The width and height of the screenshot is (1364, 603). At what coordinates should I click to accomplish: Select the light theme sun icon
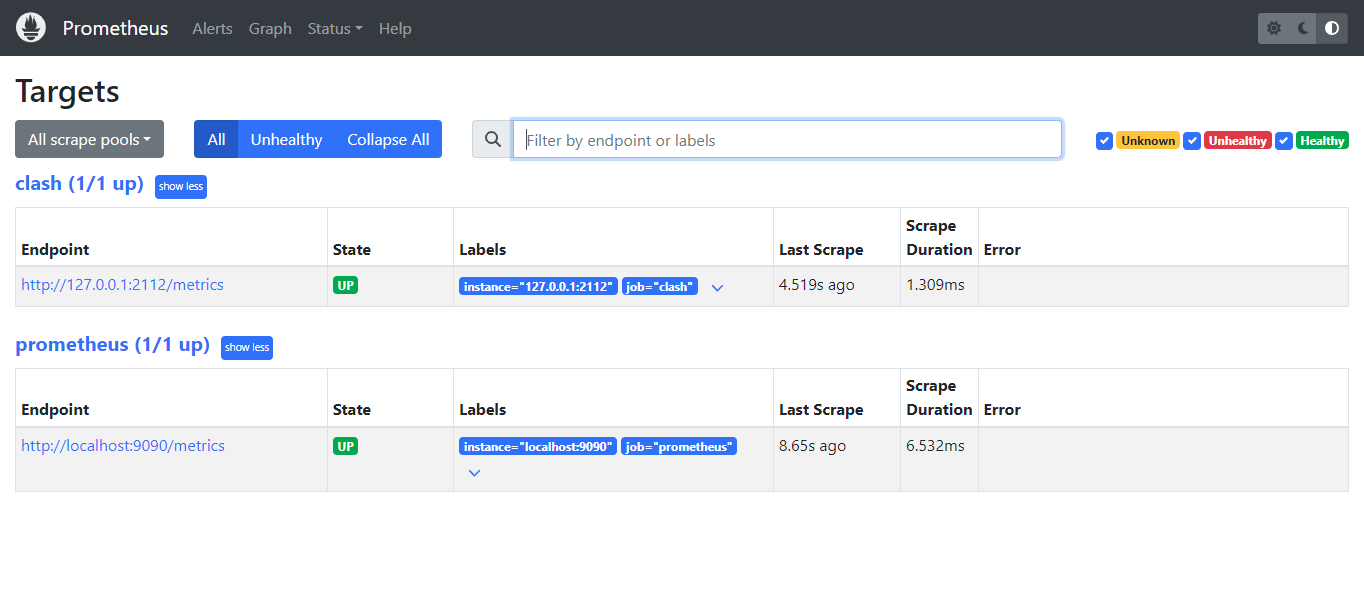(1274, 28)
